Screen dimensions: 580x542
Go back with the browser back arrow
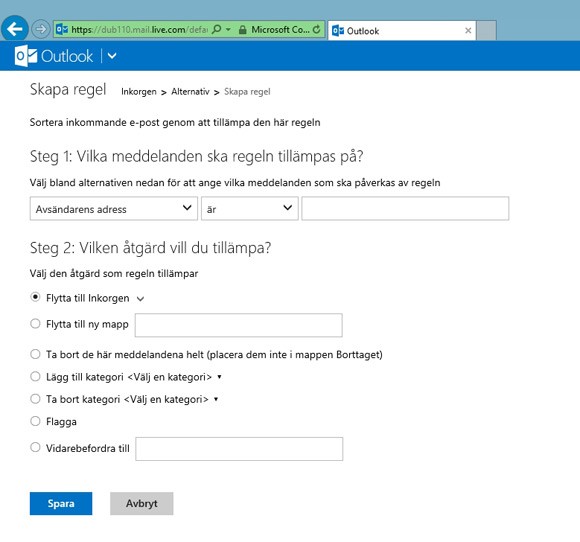point(15,28)
